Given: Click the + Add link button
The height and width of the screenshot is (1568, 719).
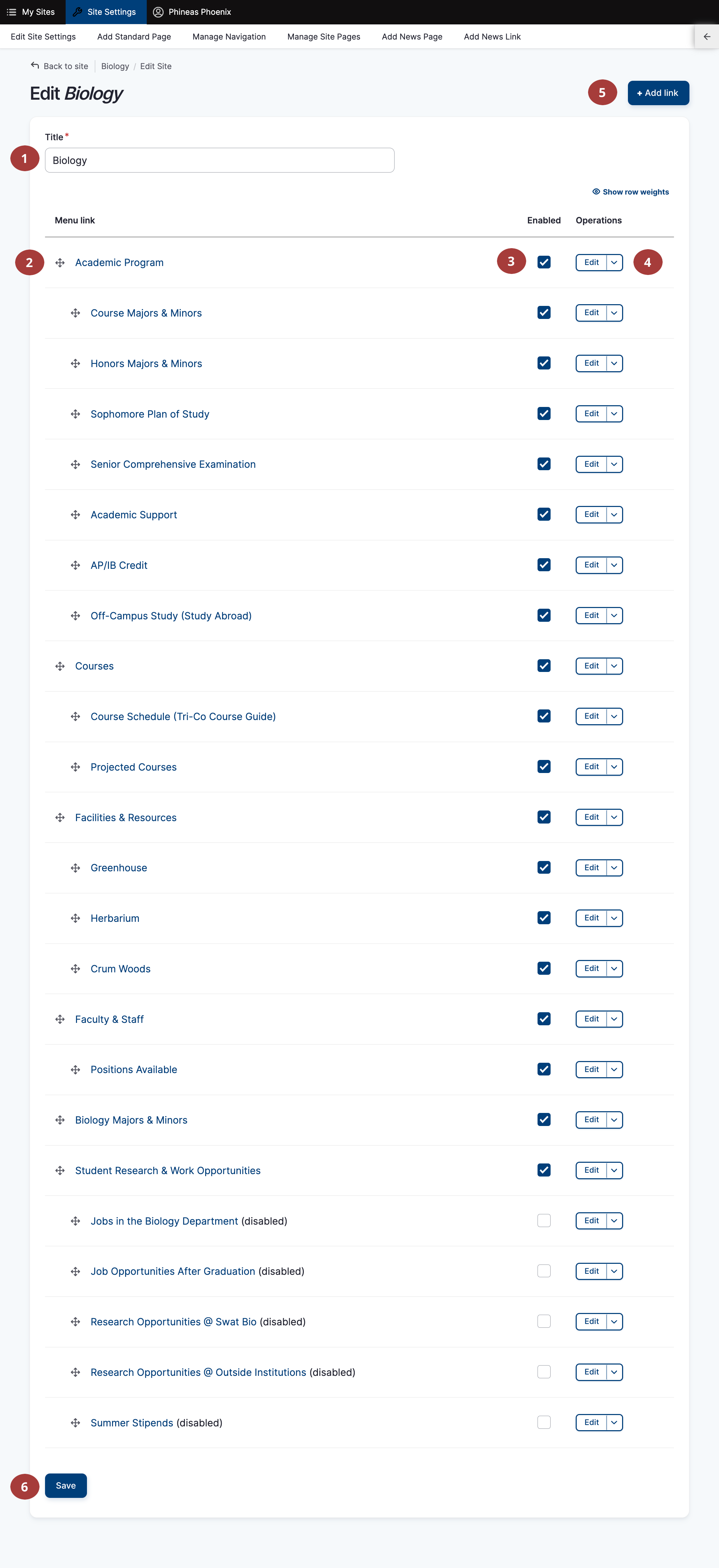Looking at the screenshot, I should click(x=658, y=93).
